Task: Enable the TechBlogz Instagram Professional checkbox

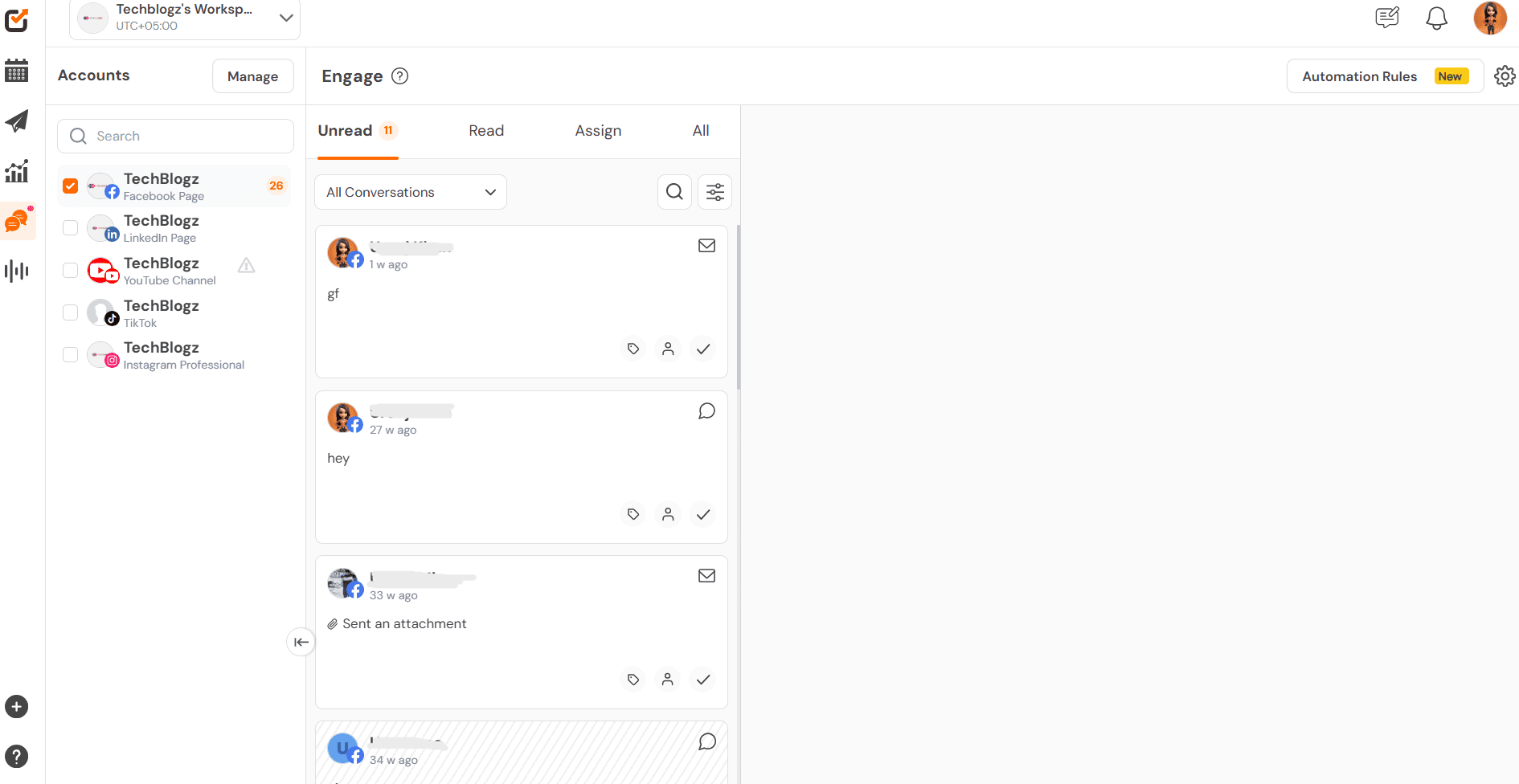Action: coord(70,354)
